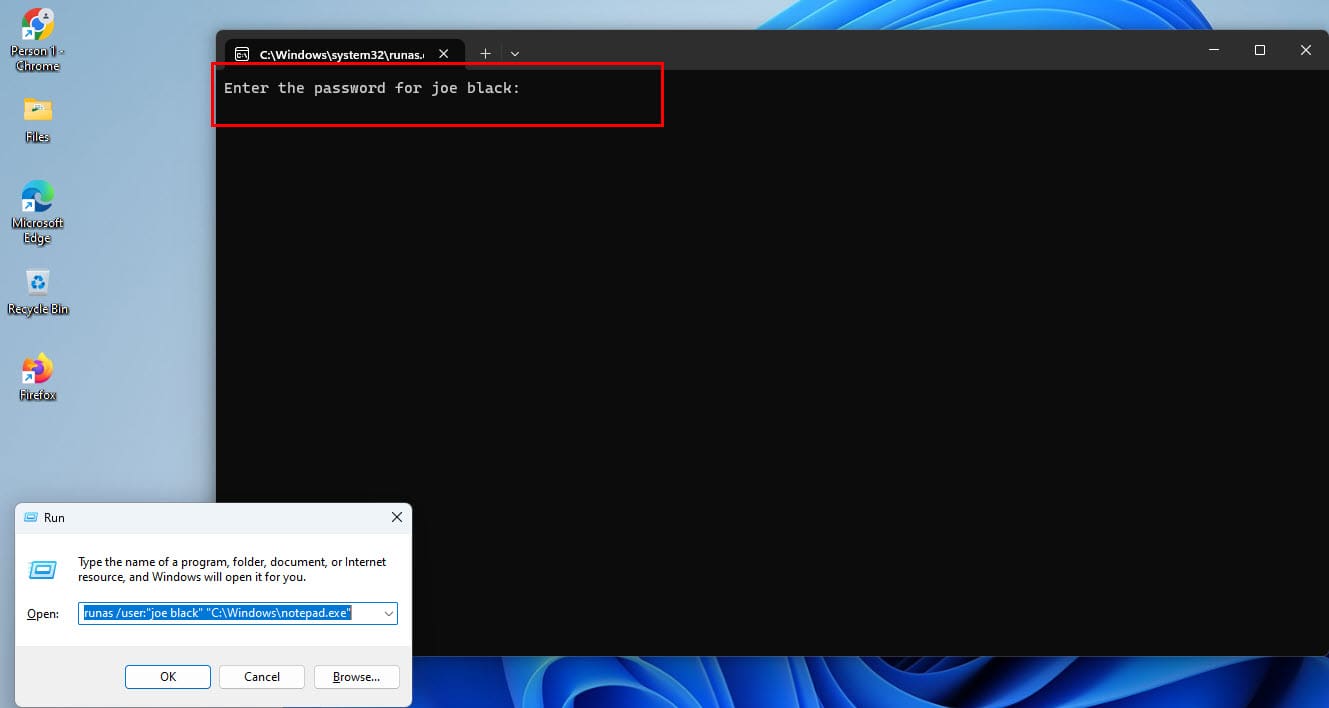The height and width of the screenshot is (708, 1329).
Task: Click the Microsoft Edge desktop shortcut
Action: [x=37, y=197]
